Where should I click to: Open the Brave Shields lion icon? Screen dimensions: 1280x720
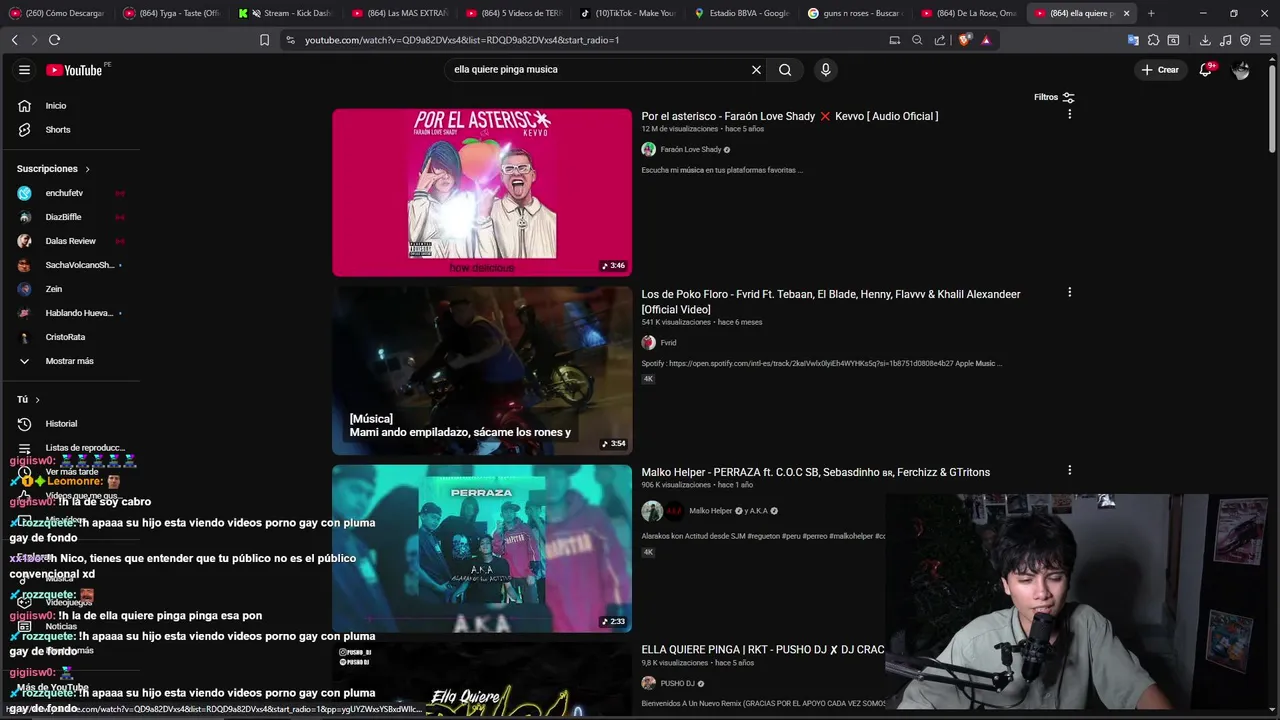pos(964,40)
